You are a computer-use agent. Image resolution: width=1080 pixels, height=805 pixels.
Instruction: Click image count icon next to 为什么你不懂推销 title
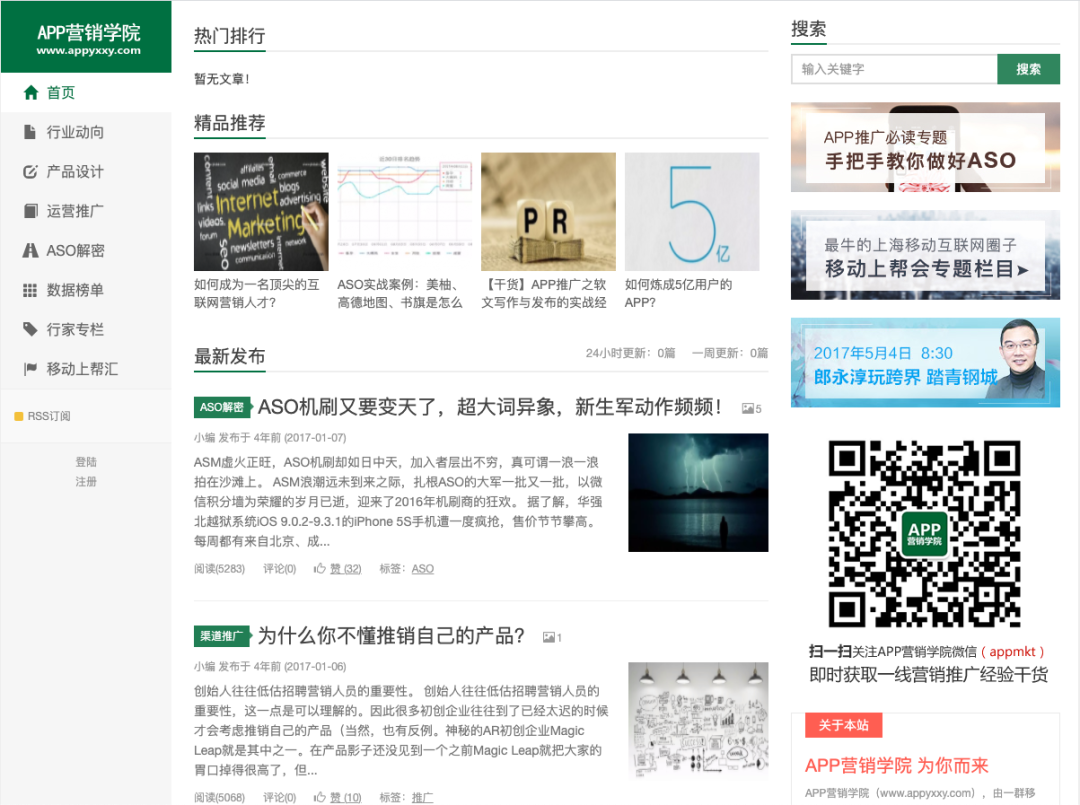pos(549,638)
